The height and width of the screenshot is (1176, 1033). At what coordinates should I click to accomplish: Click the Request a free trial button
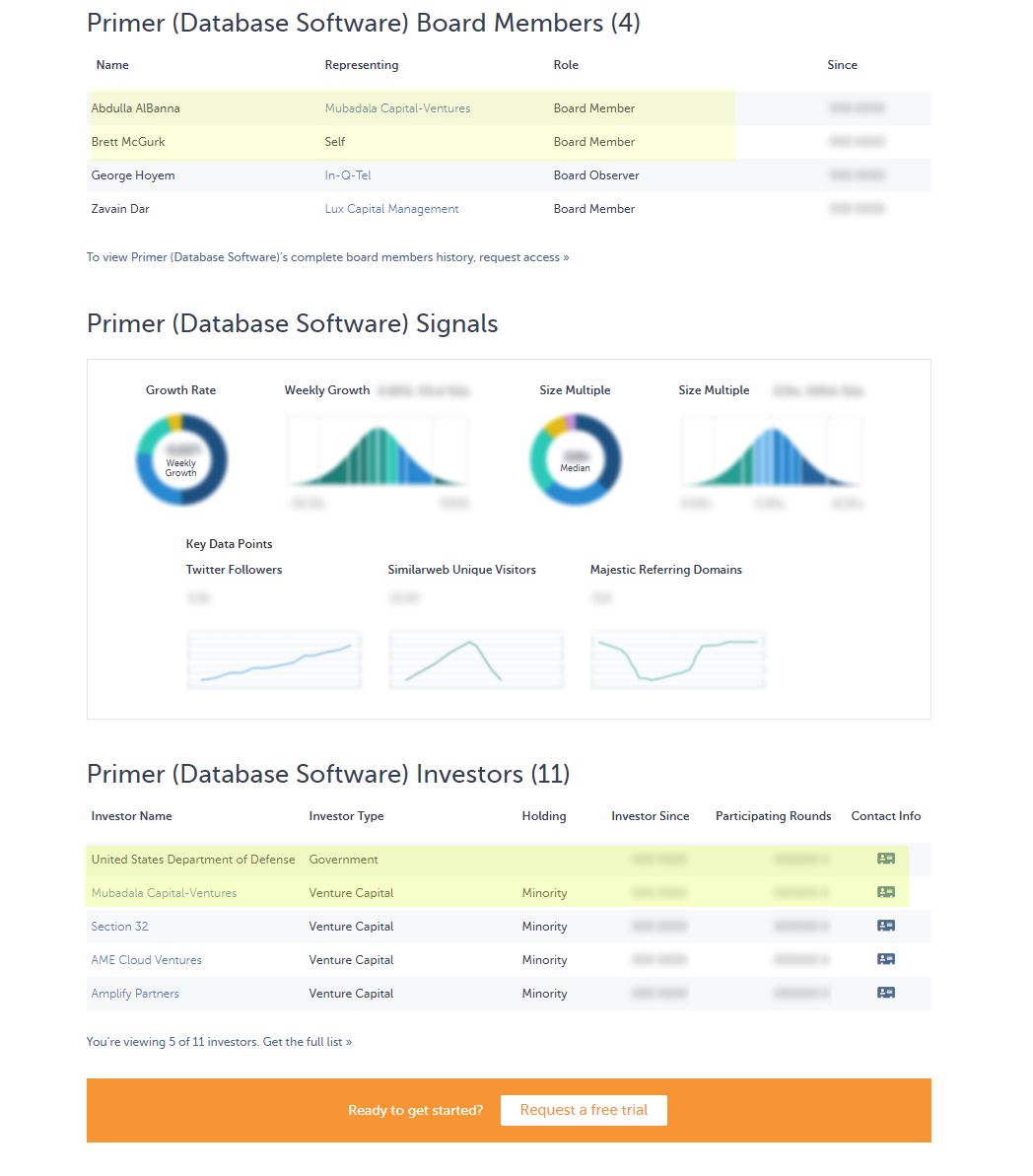[584, 1110]
